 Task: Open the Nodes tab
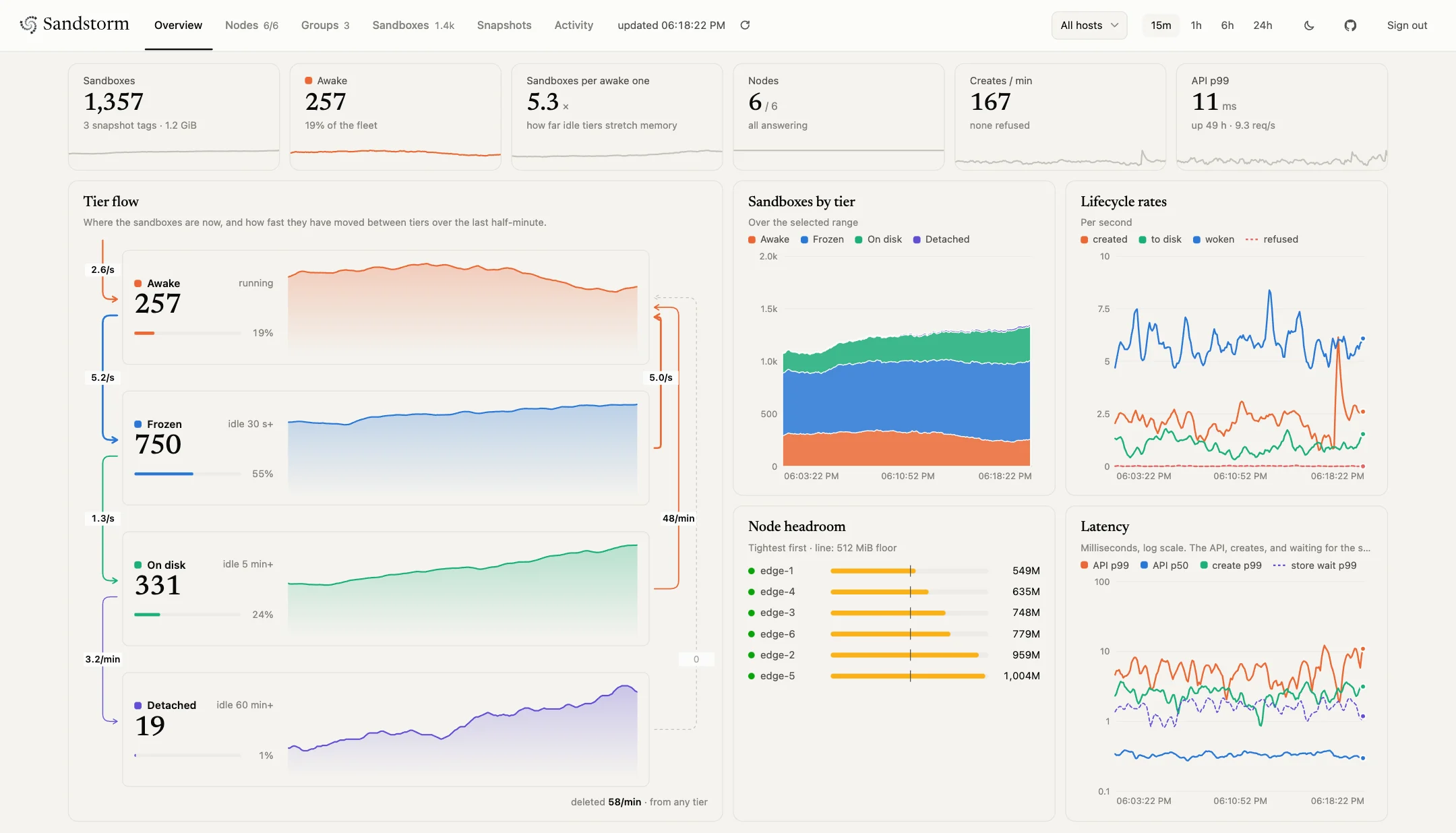(251, 25)
